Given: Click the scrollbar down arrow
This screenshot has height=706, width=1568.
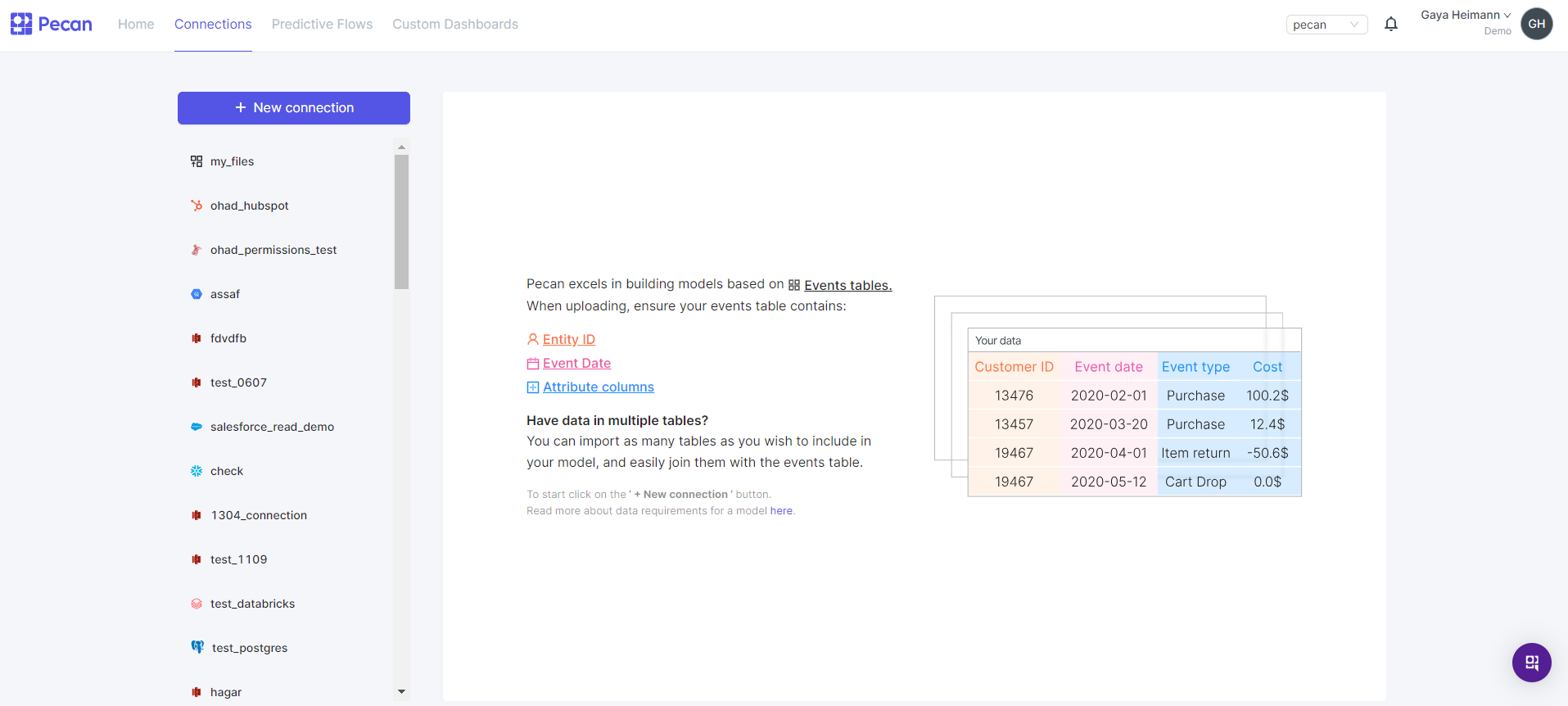Looking at the screenshot, I should pyautogui.click(x=401, y=692).
